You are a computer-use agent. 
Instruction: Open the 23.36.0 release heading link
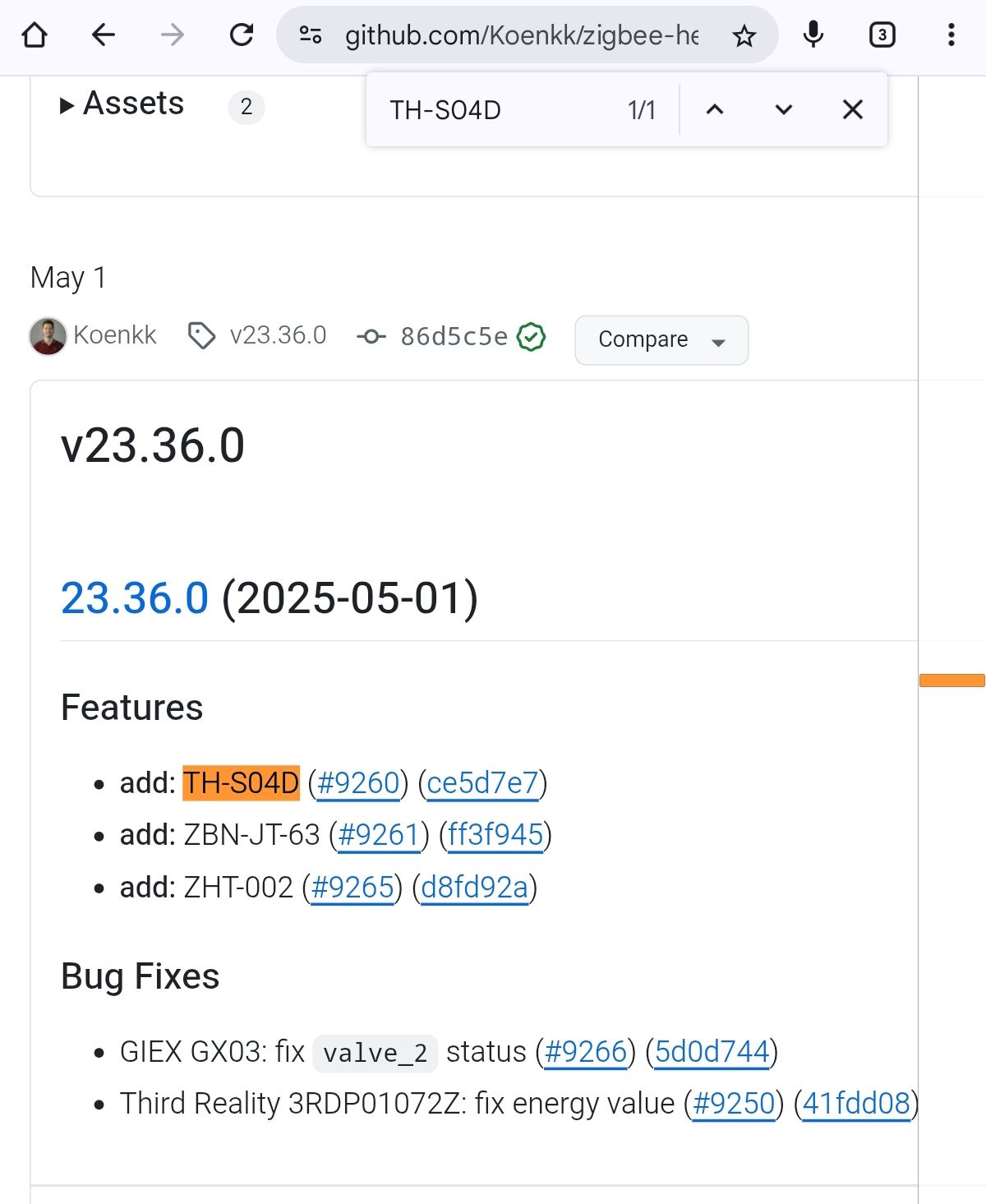135,597
